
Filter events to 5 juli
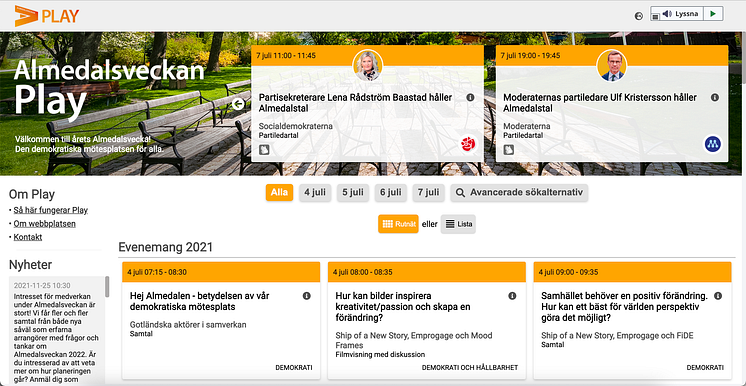(x=353, y=192)
